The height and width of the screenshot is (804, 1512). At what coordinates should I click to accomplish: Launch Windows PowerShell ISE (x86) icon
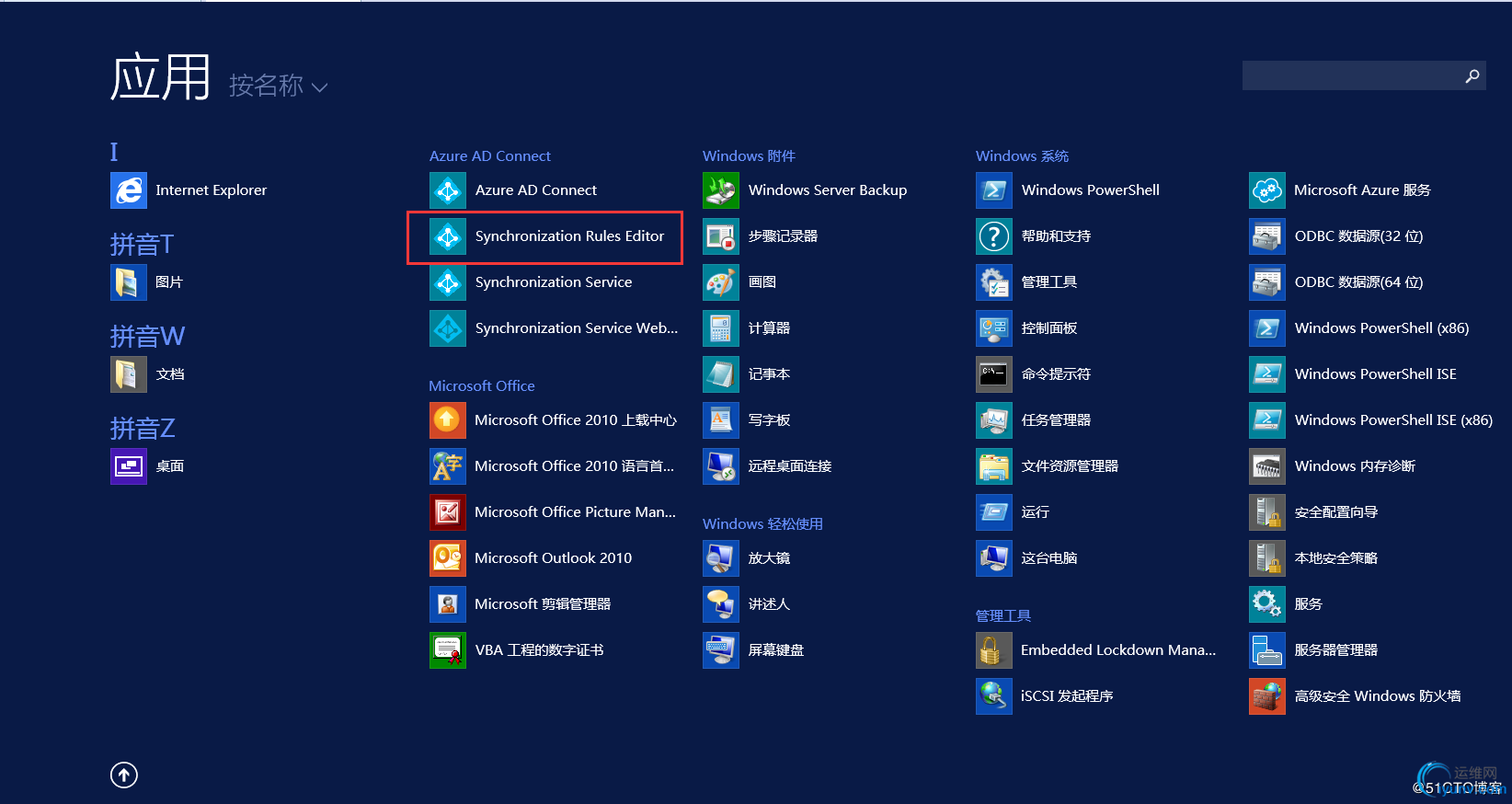(1267, 420)
